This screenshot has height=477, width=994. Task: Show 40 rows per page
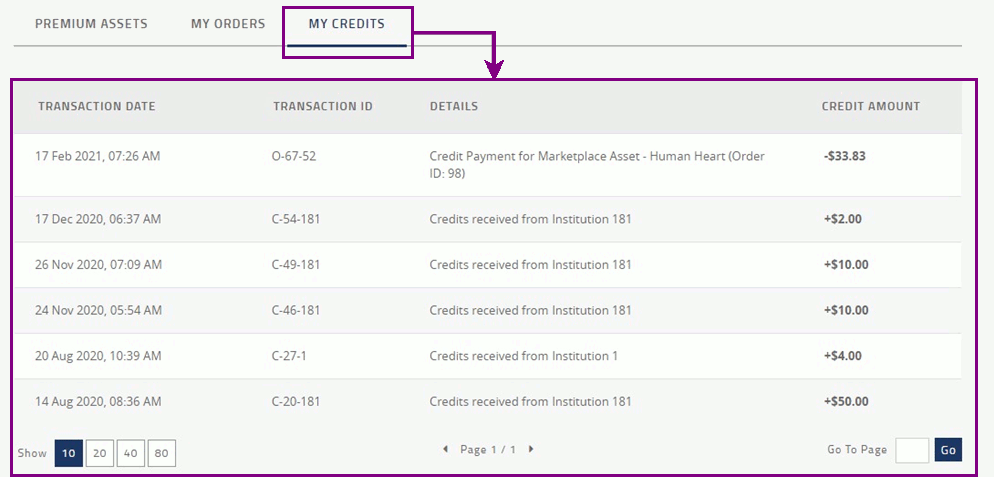pyautogui.click(x=131, y=453)
